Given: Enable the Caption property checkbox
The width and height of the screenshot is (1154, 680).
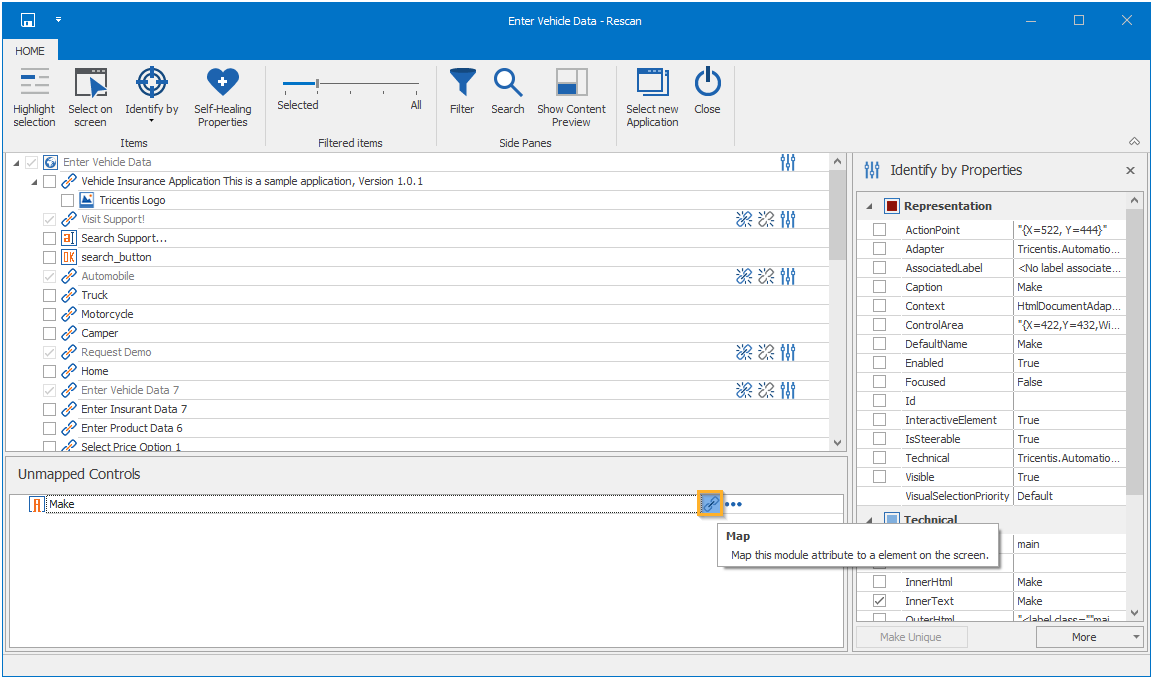Looking at the screenshot, I should pos(880,287).
